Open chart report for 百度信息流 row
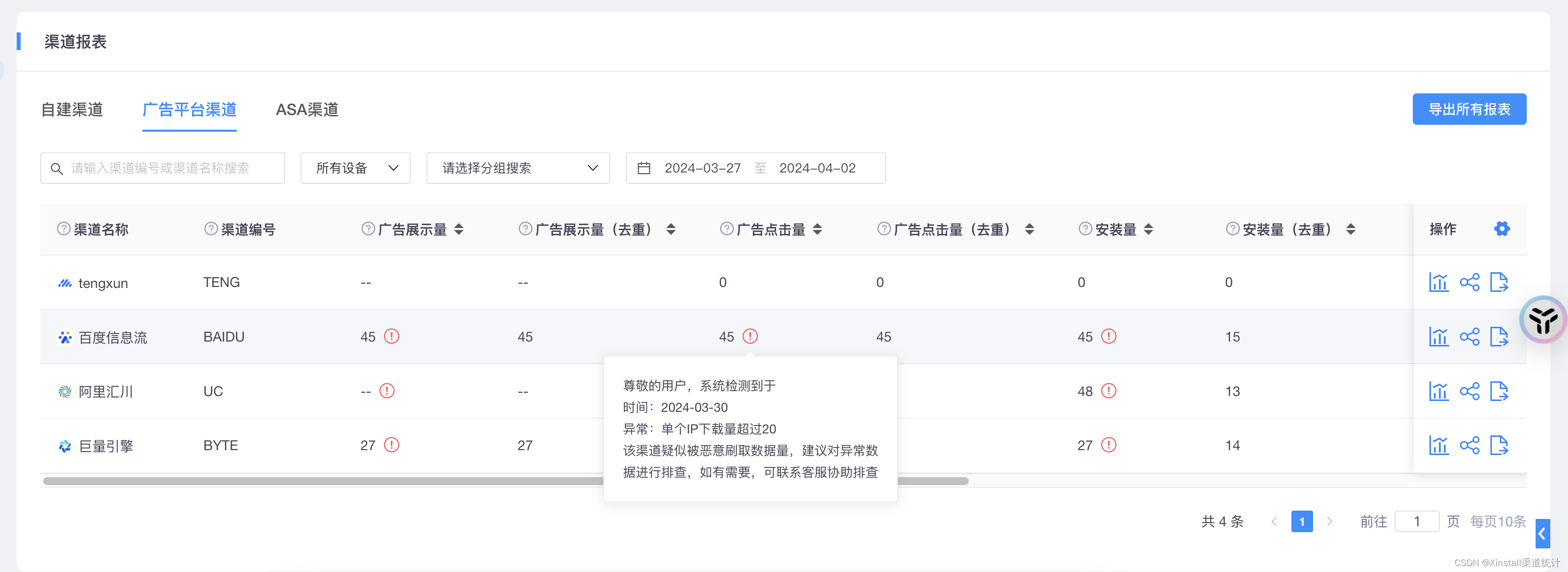Image resolution: width=1568 pixels, height=572 pixels. point(1438,337)
